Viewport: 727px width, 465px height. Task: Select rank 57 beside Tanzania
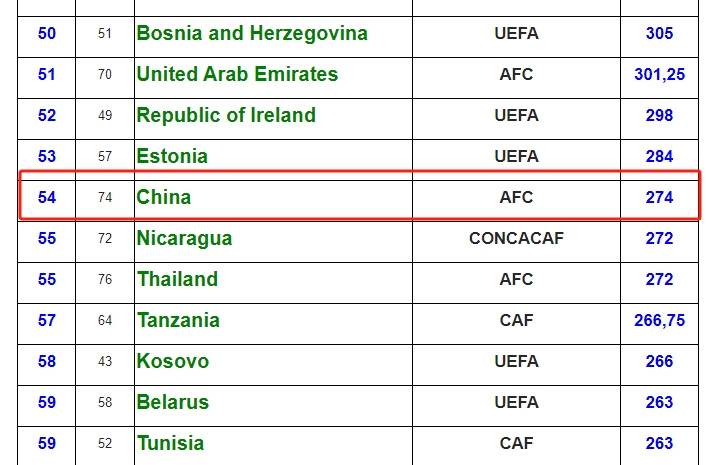[x=47, y=321]
